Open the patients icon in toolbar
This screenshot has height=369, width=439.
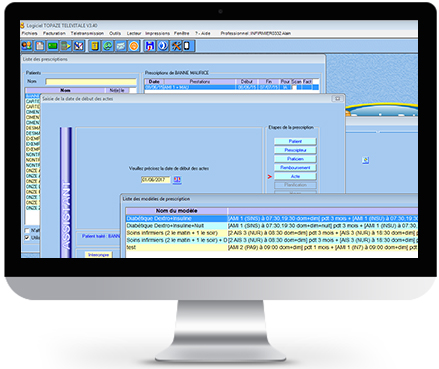[27, 46]
